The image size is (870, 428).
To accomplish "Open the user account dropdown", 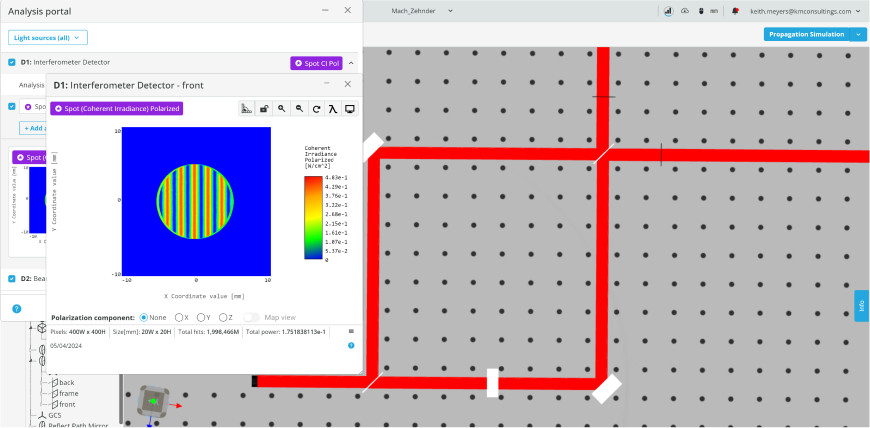I will click(x=807, y=11).
